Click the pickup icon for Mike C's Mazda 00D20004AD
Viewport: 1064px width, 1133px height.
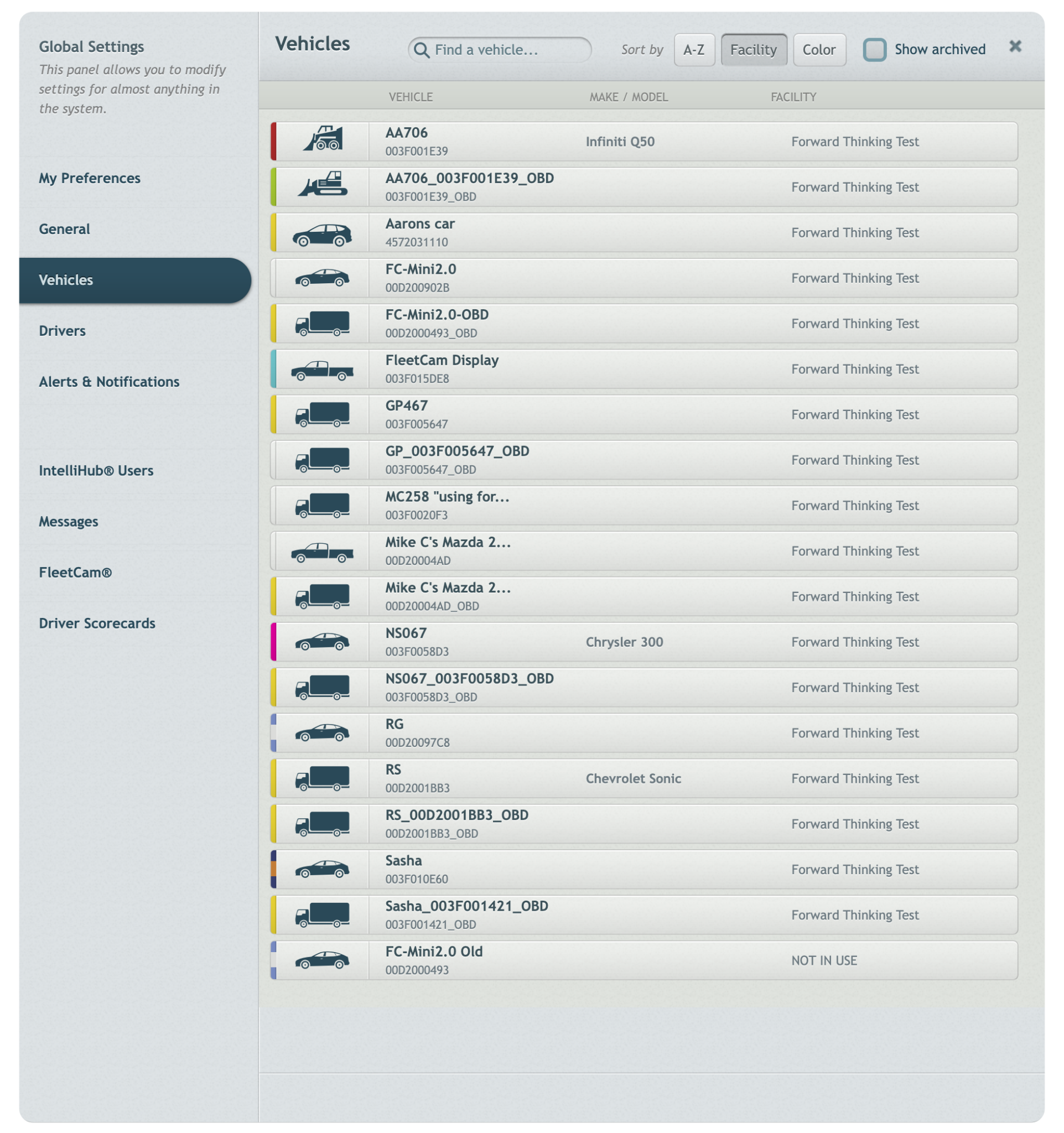[x=322, y=552]
